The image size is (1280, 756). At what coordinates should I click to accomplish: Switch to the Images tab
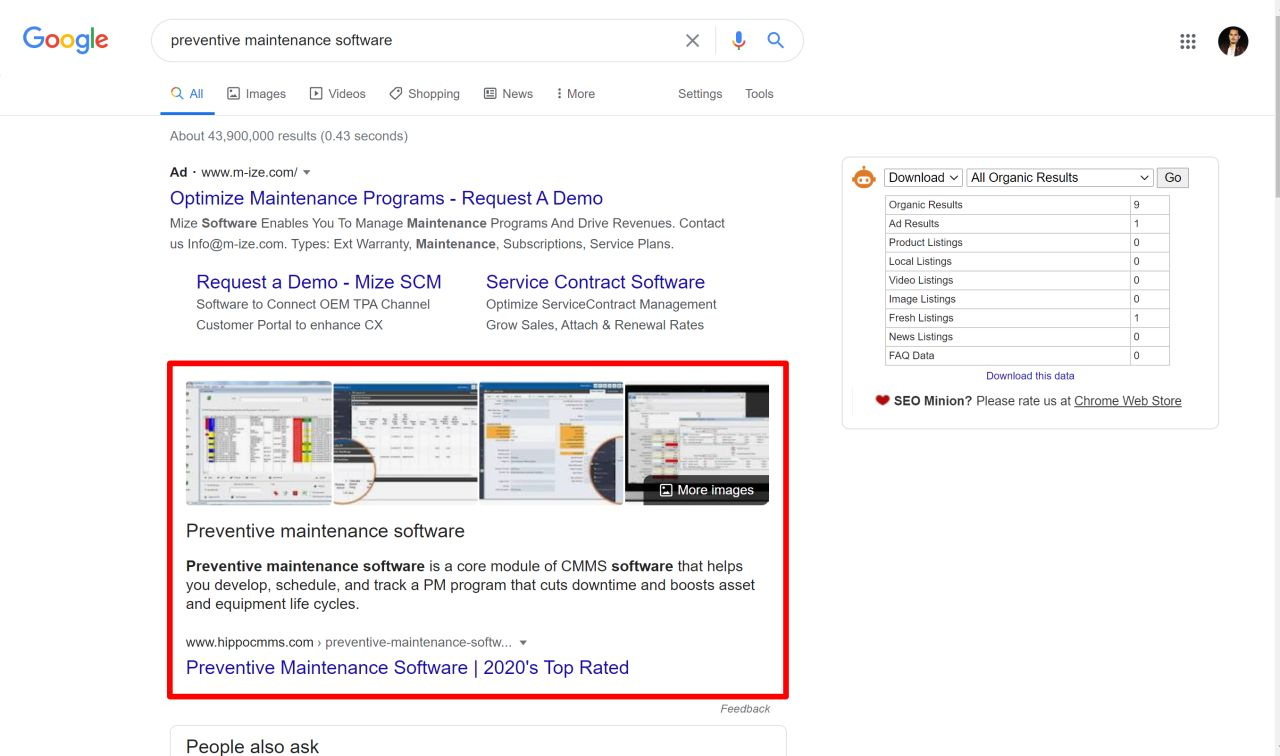256,94
